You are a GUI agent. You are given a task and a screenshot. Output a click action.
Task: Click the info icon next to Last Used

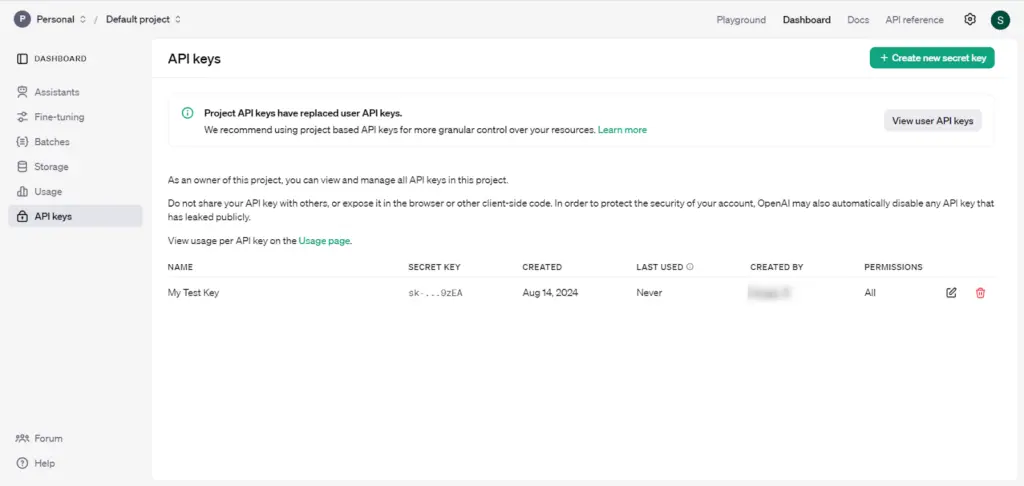(x=690, y=268)
